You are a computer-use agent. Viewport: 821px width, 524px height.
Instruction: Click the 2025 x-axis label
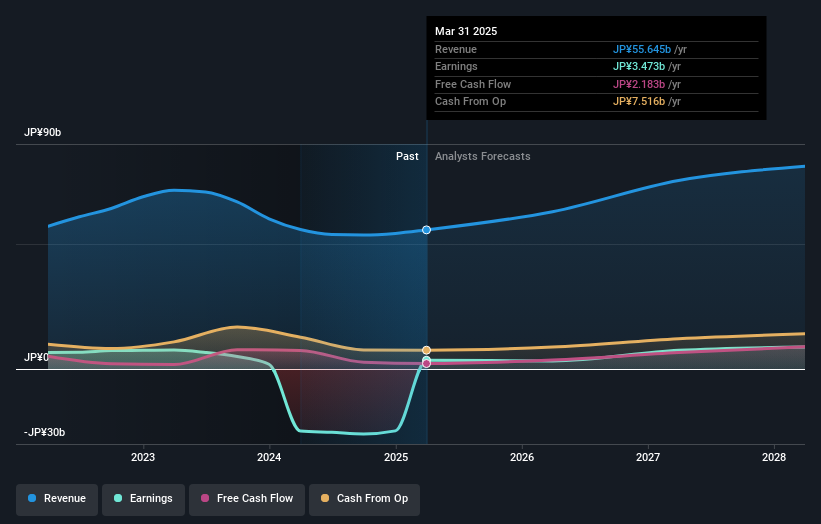(396, 458)
